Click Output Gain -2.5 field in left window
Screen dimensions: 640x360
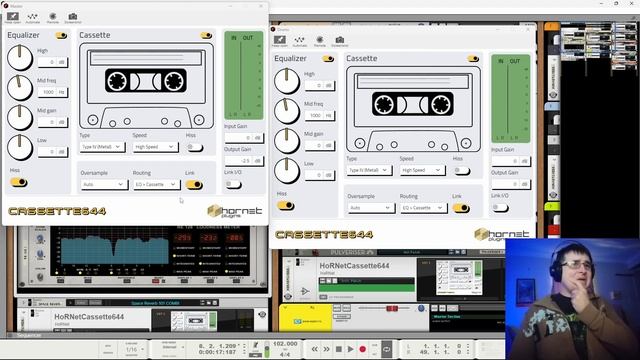[x=244, y=161]
